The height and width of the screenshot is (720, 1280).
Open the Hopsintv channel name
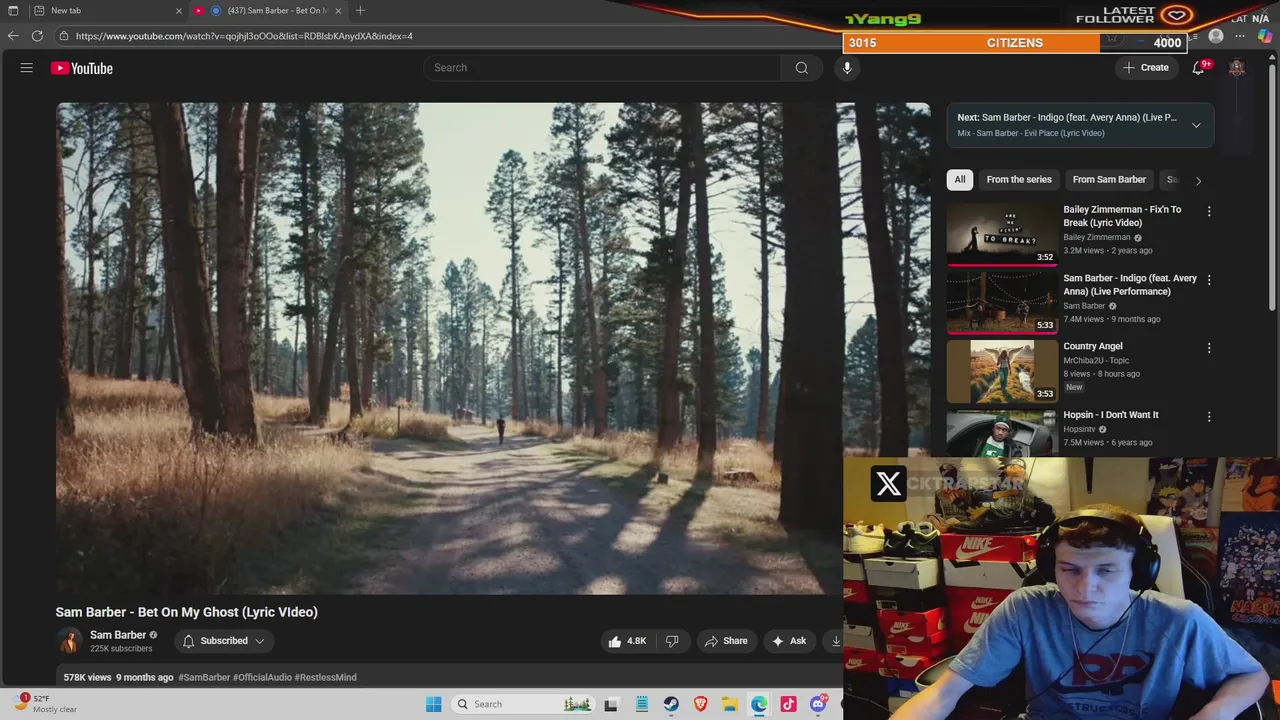1079,429
